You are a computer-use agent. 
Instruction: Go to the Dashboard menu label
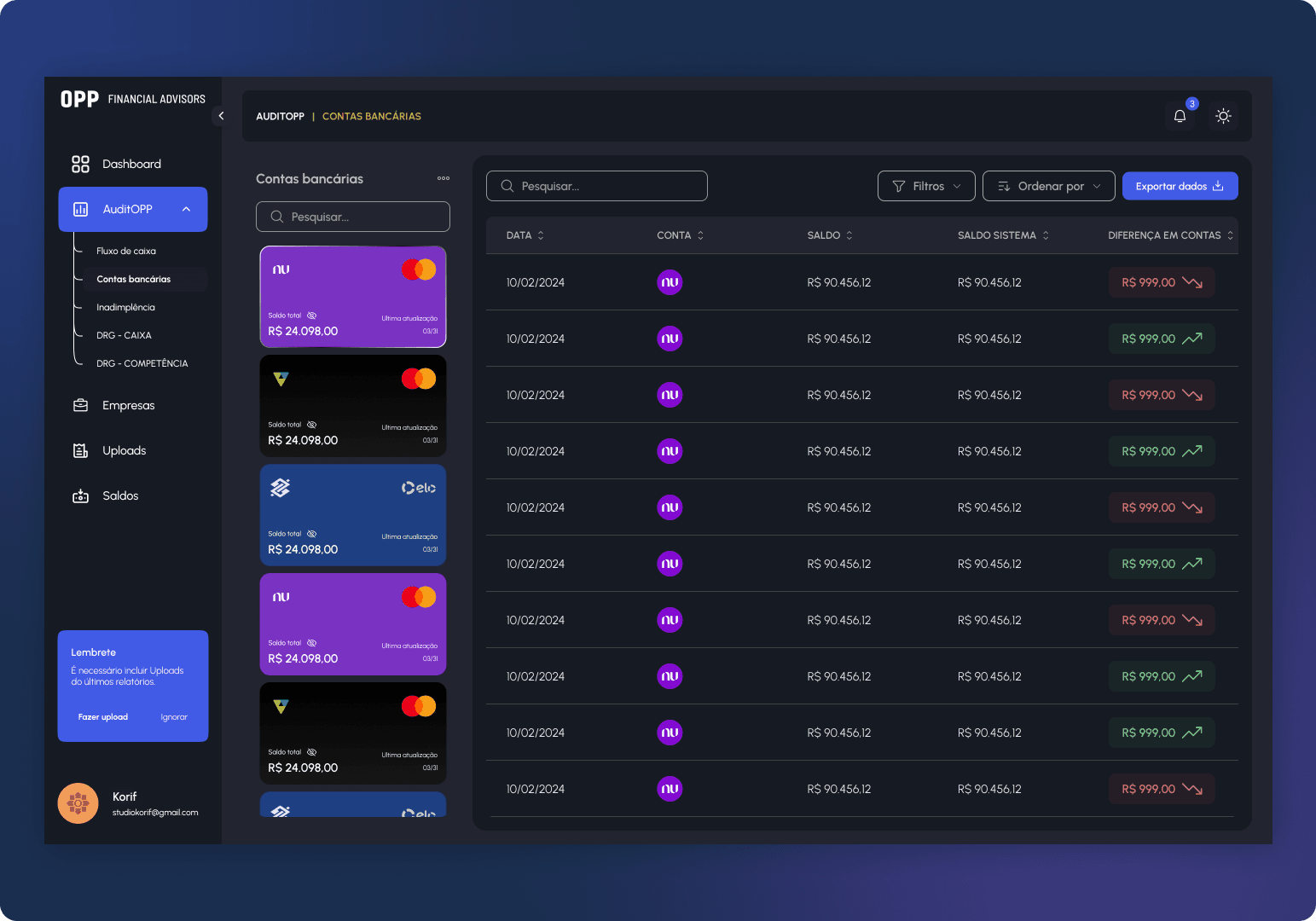(x=131, y=164)
